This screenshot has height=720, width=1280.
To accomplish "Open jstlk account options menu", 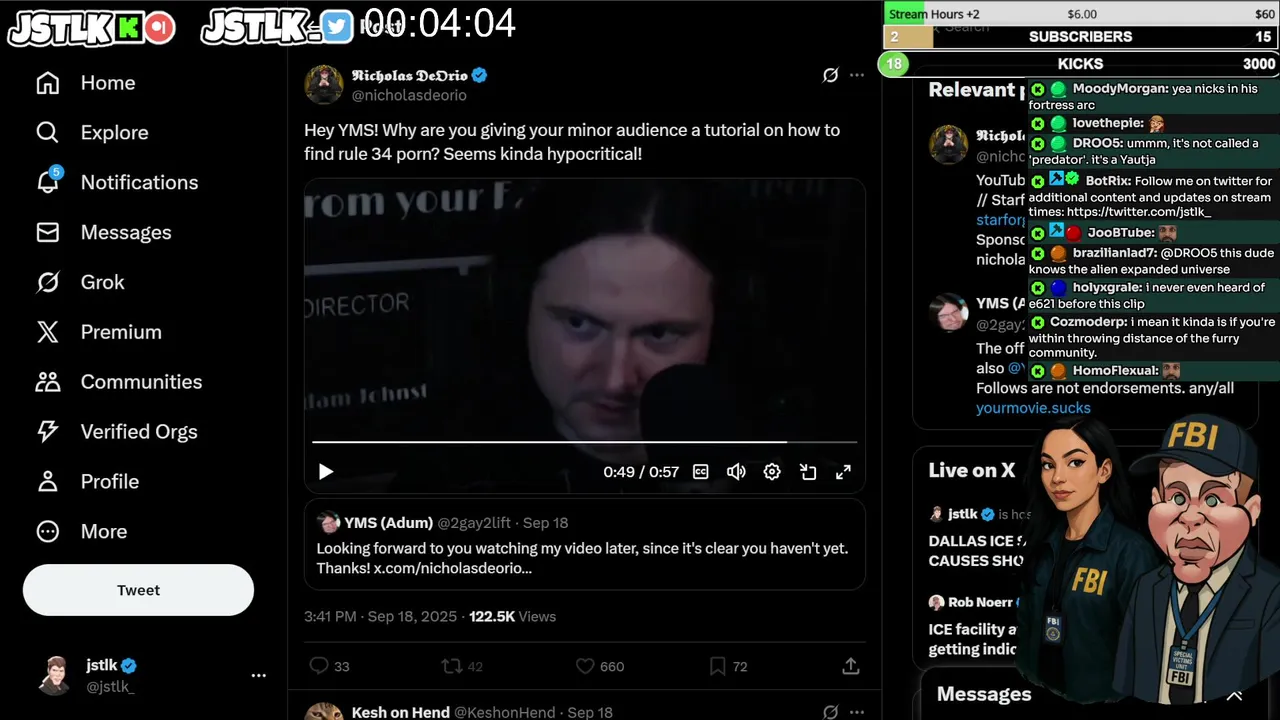I will [259, 675].
